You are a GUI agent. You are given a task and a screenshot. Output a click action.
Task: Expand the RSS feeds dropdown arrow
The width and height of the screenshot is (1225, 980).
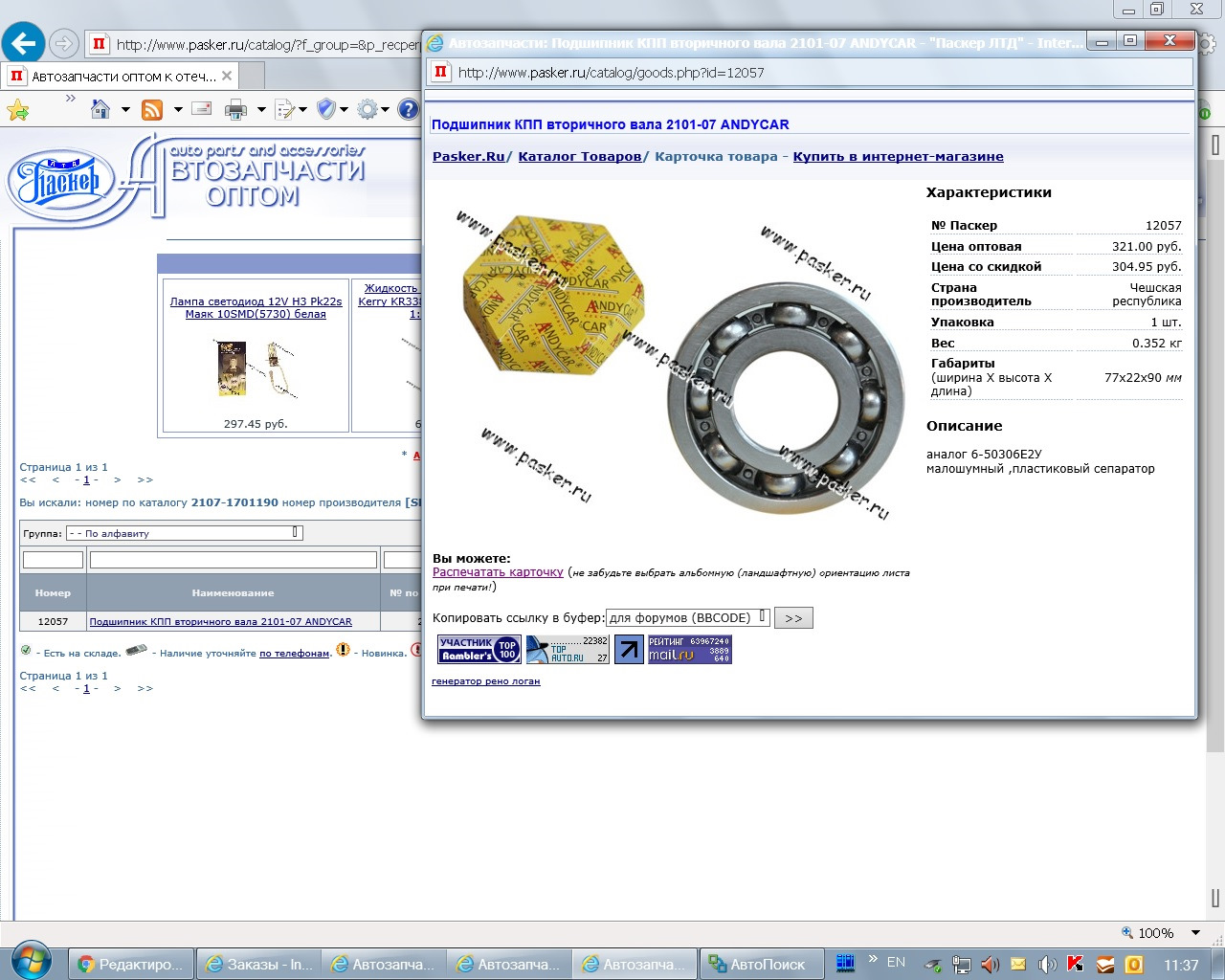tap(178, 110)
